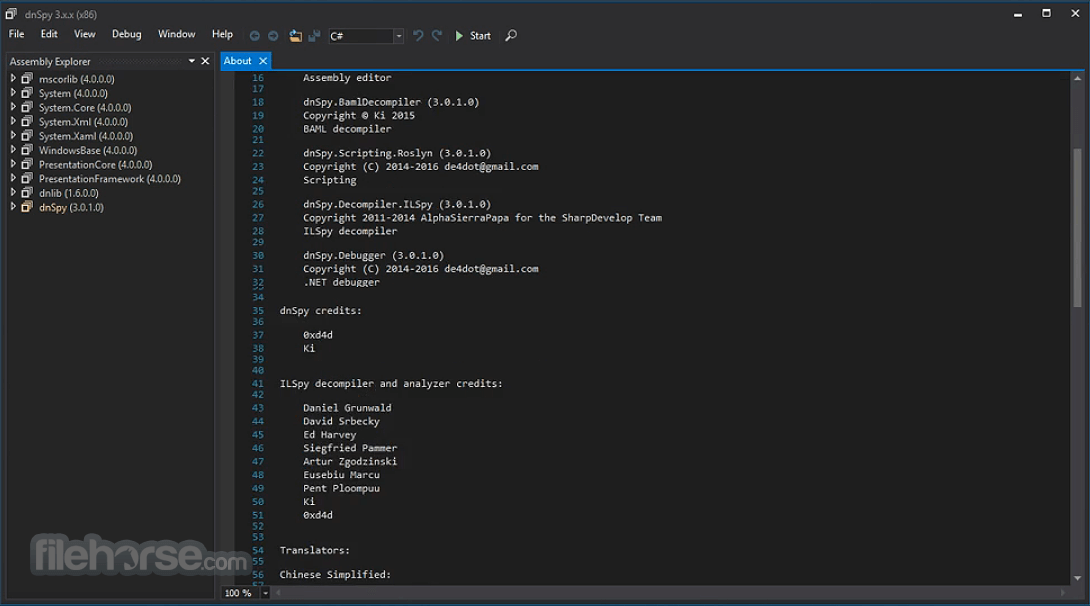This screenshot has width=1090, height=606.
Task: Click the text 'dnSpy.Debugger (3.0.1.0)'
Action: [373, 255]
